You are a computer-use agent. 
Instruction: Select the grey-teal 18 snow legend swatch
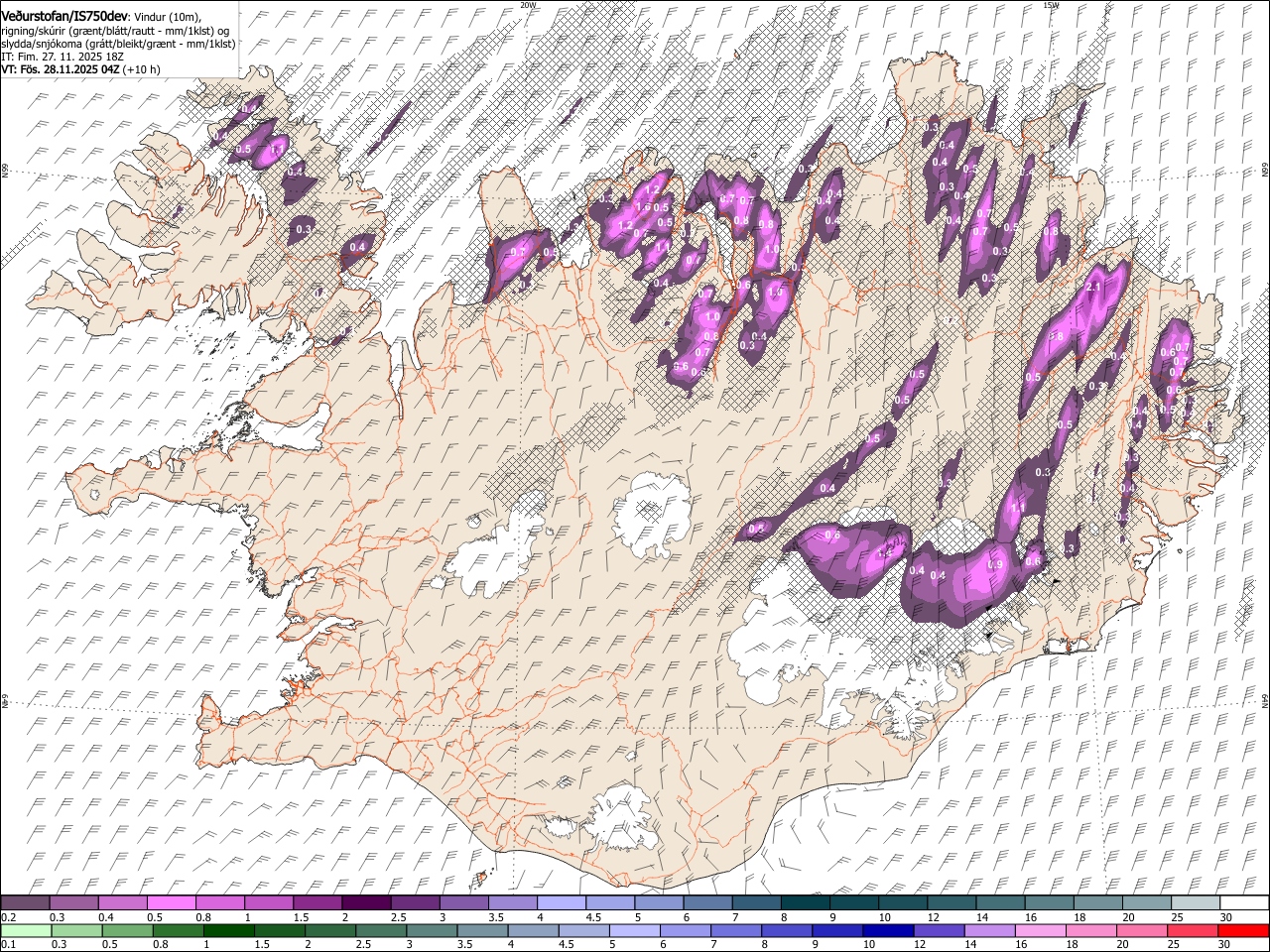[1097, 903]
